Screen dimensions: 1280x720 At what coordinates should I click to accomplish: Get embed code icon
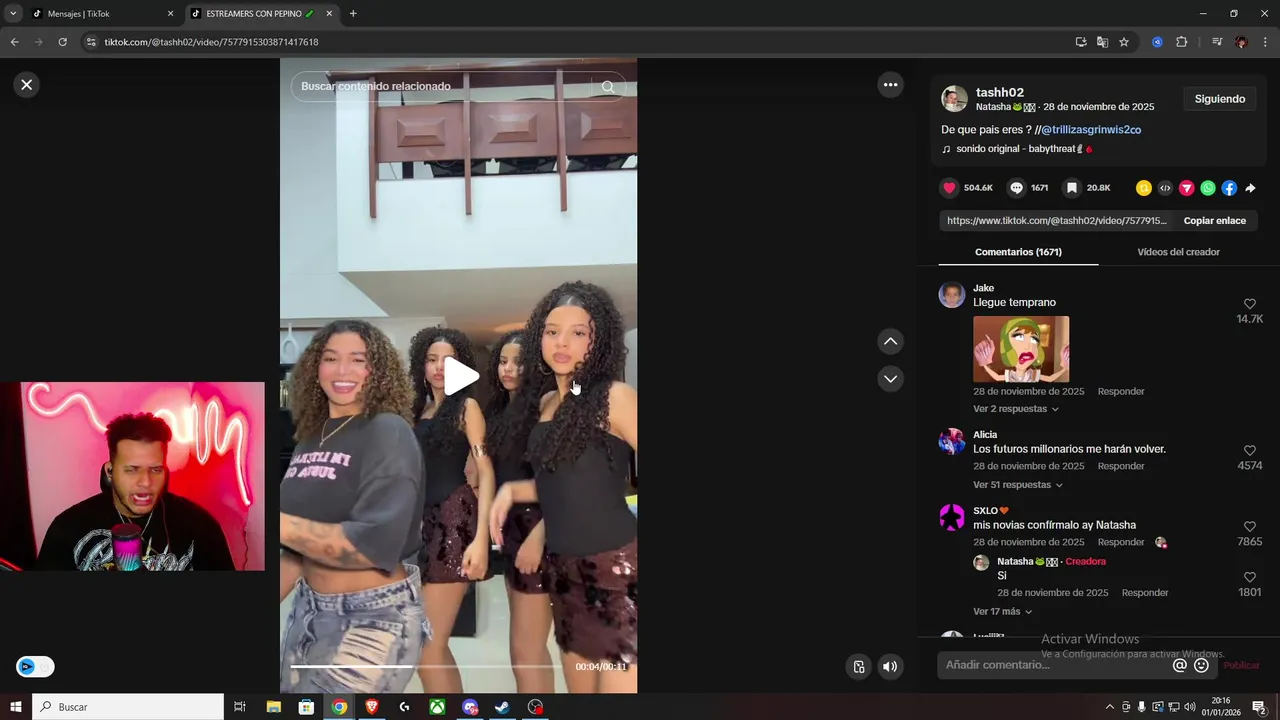[1165, 188]
